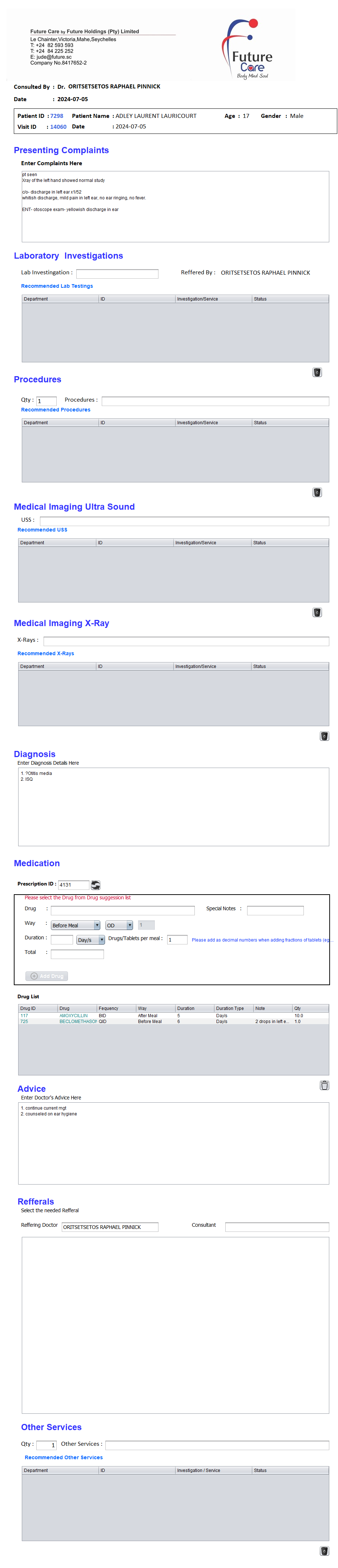The width and height of the screenshot is (338, 1568).
Task: Open Patient ID 7298 link
Action: pos(57,116)
